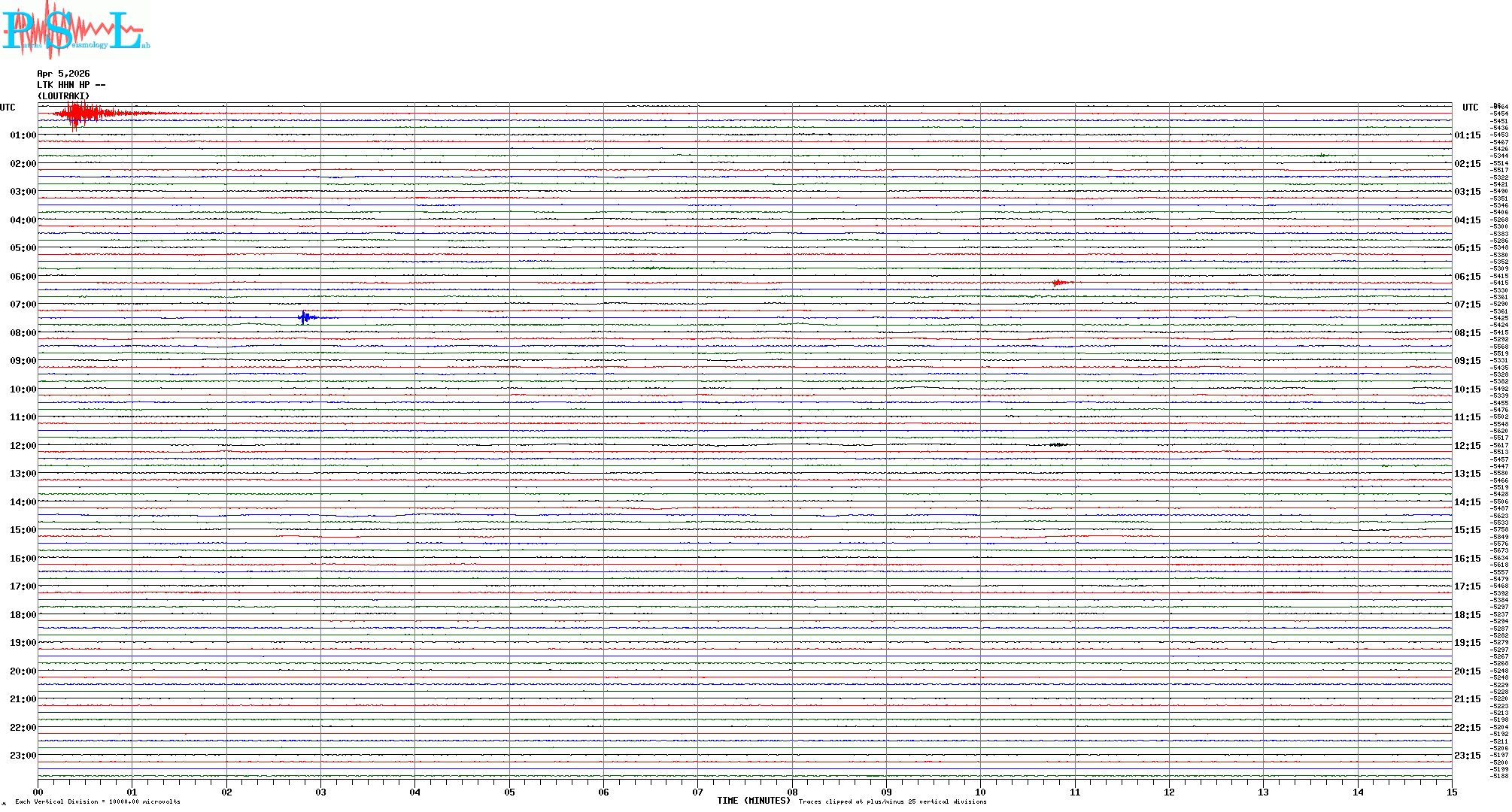Click the 20:15 time label on right
1512x812 pixels.
click(1467, 671)
